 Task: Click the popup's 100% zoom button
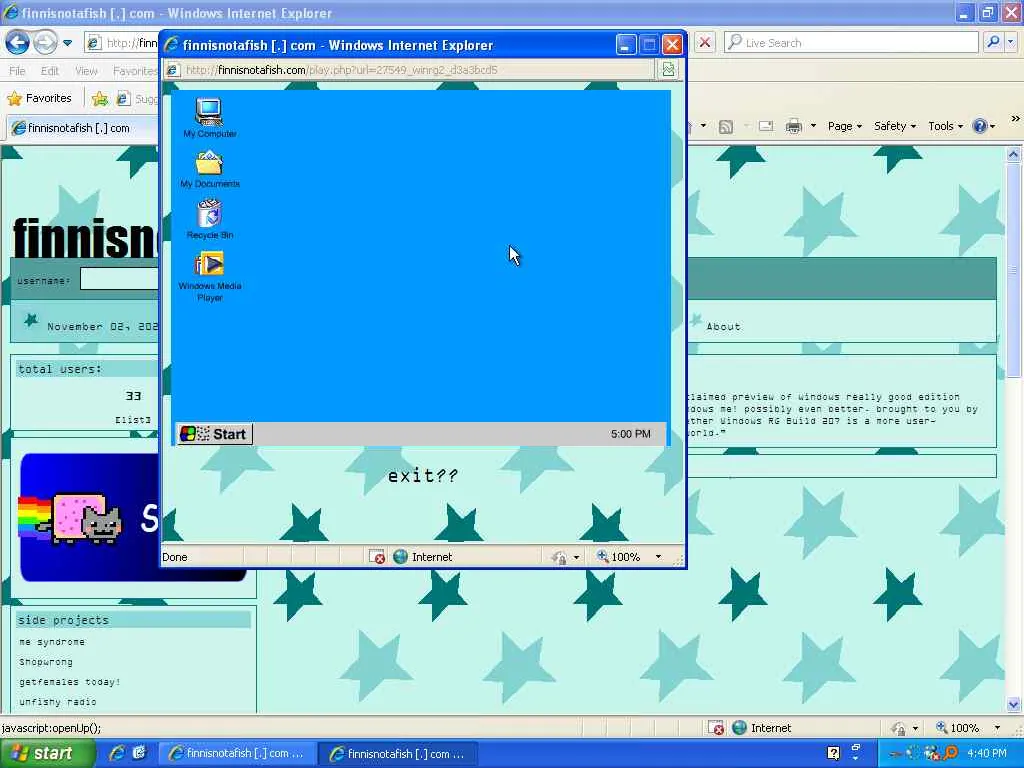point(618,557)
